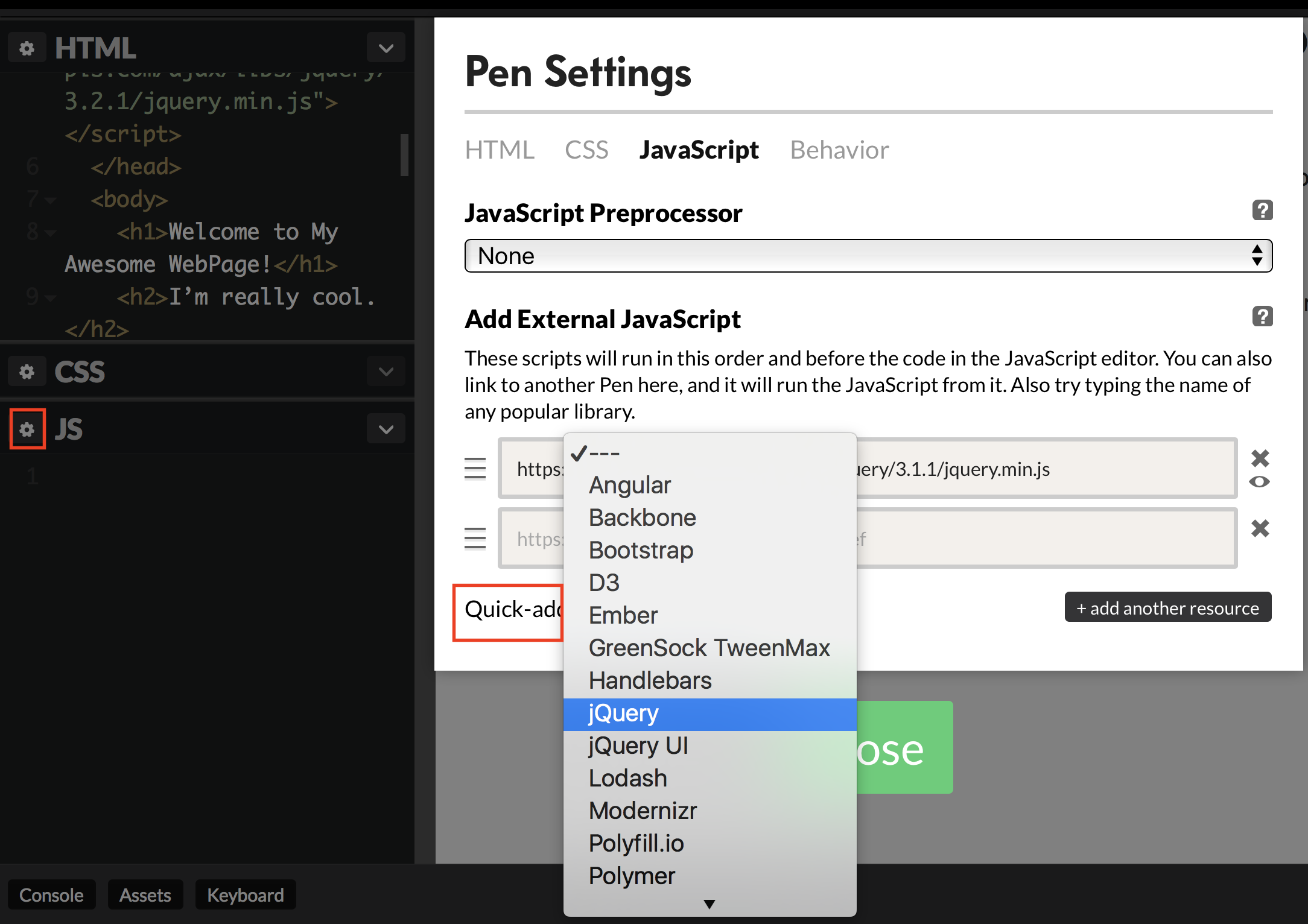Select Modernizr from the list
This screenshot has width=1308, height=924.
tap(710, 811)
